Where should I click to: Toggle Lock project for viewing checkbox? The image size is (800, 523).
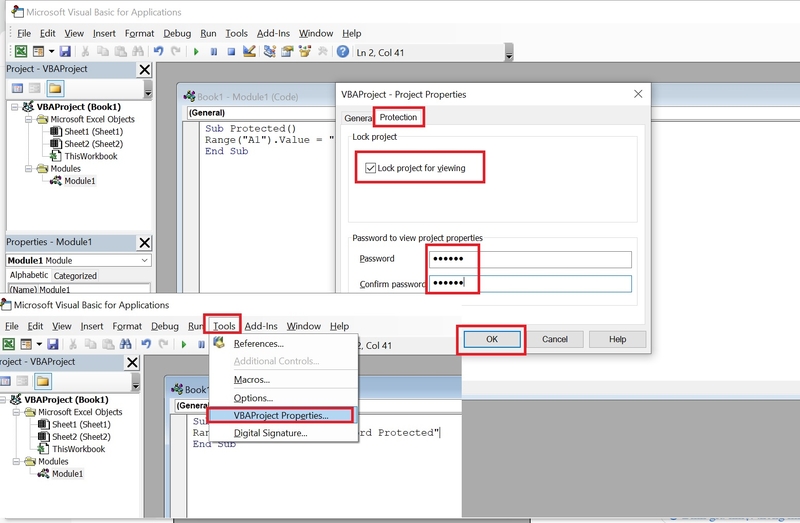click(370, 168)
